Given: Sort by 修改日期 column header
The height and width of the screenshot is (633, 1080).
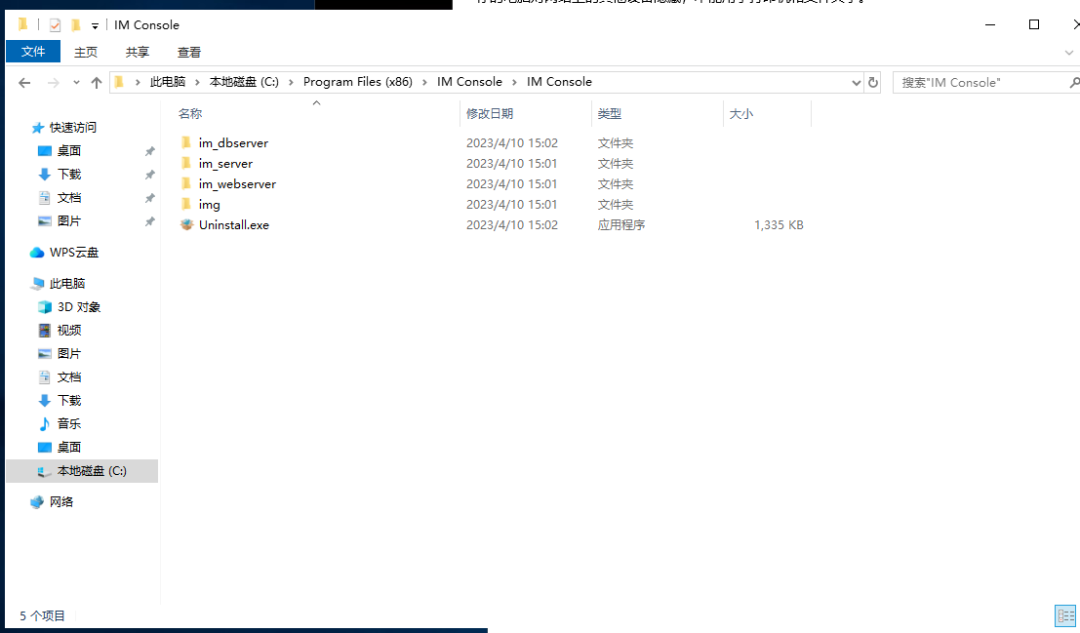Looking at the screenshot, I should tap(489, 114).
